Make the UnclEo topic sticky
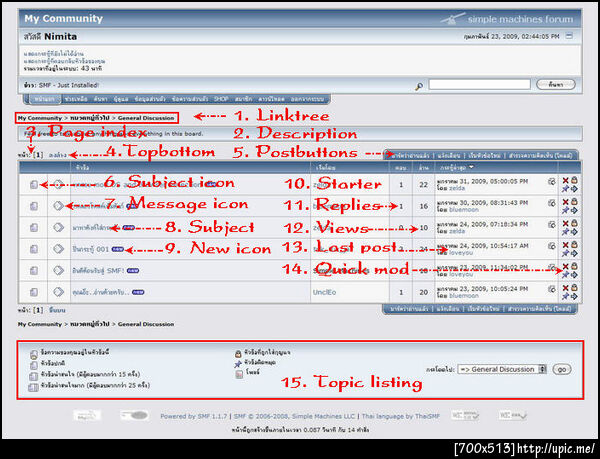The width and height of the screenshot is (600, 459). tap(565, 296)
